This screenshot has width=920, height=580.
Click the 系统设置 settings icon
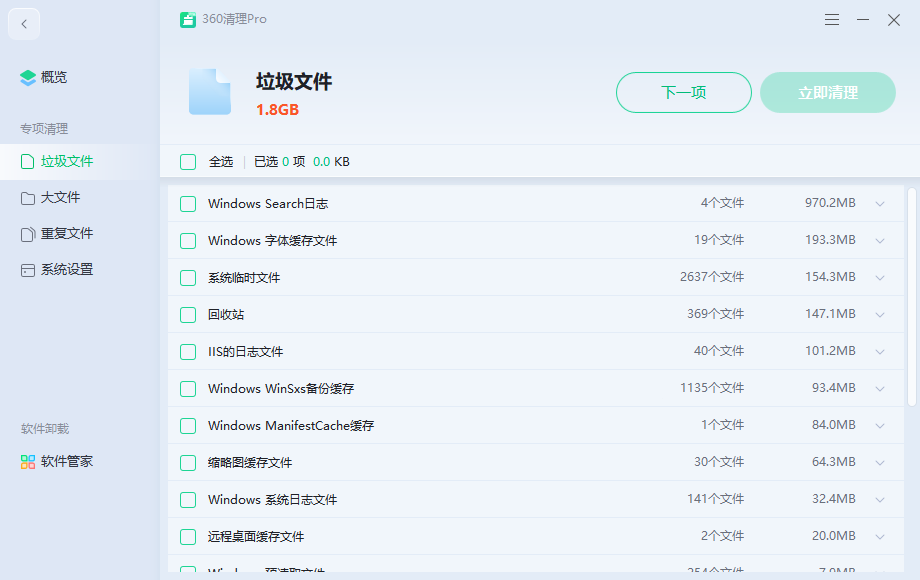pos(28,270)
